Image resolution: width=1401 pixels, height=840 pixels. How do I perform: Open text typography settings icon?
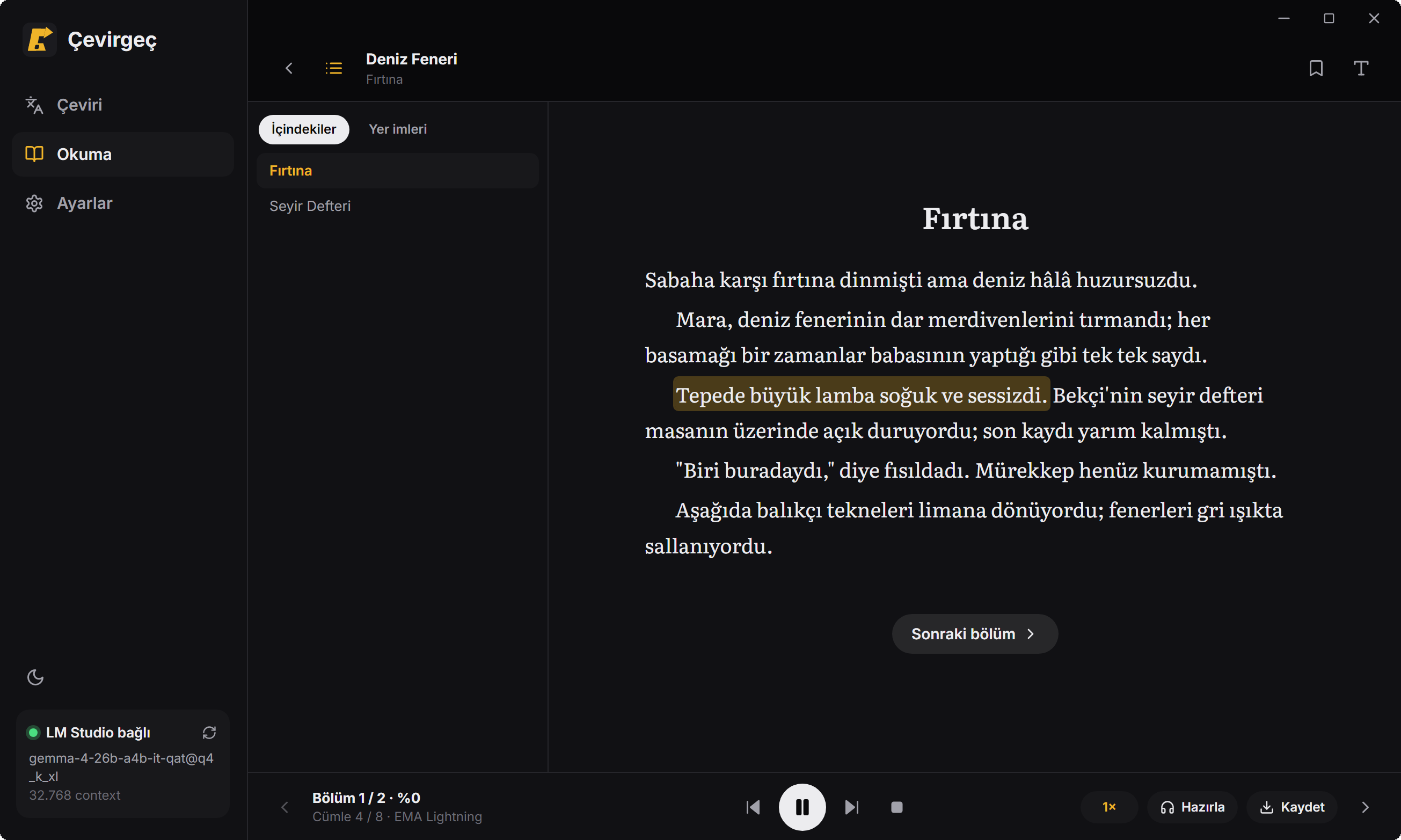(x=1361, y=69)
